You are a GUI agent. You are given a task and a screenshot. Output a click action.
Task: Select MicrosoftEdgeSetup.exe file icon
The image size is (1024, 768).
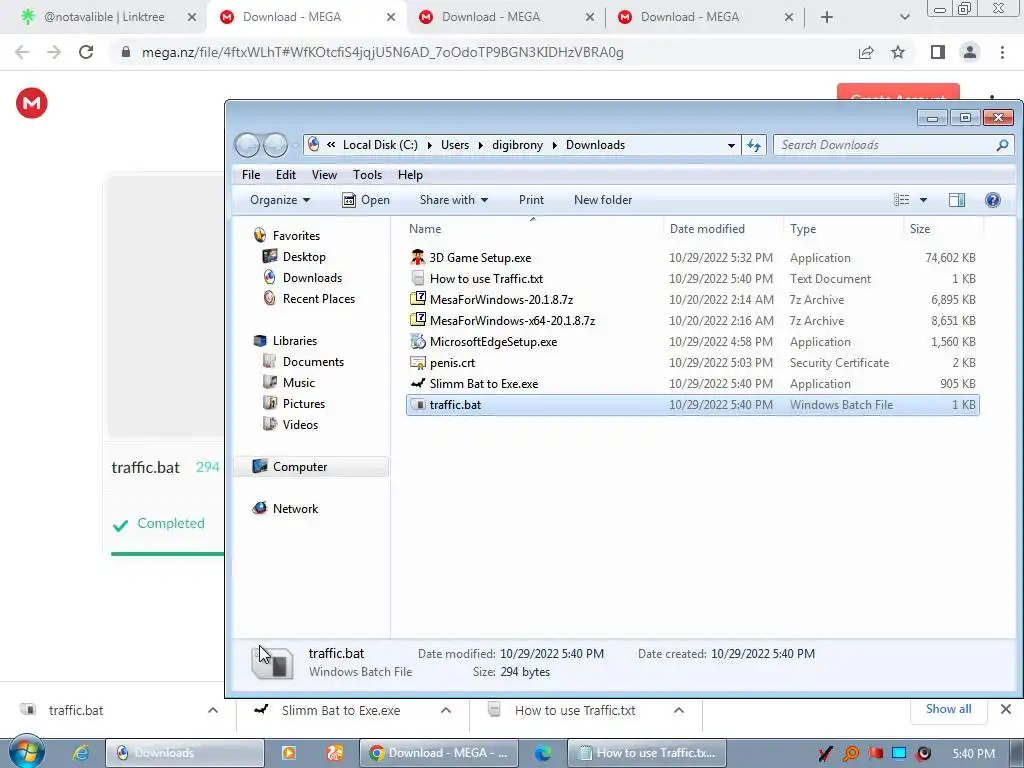click(x=418, y=342)
